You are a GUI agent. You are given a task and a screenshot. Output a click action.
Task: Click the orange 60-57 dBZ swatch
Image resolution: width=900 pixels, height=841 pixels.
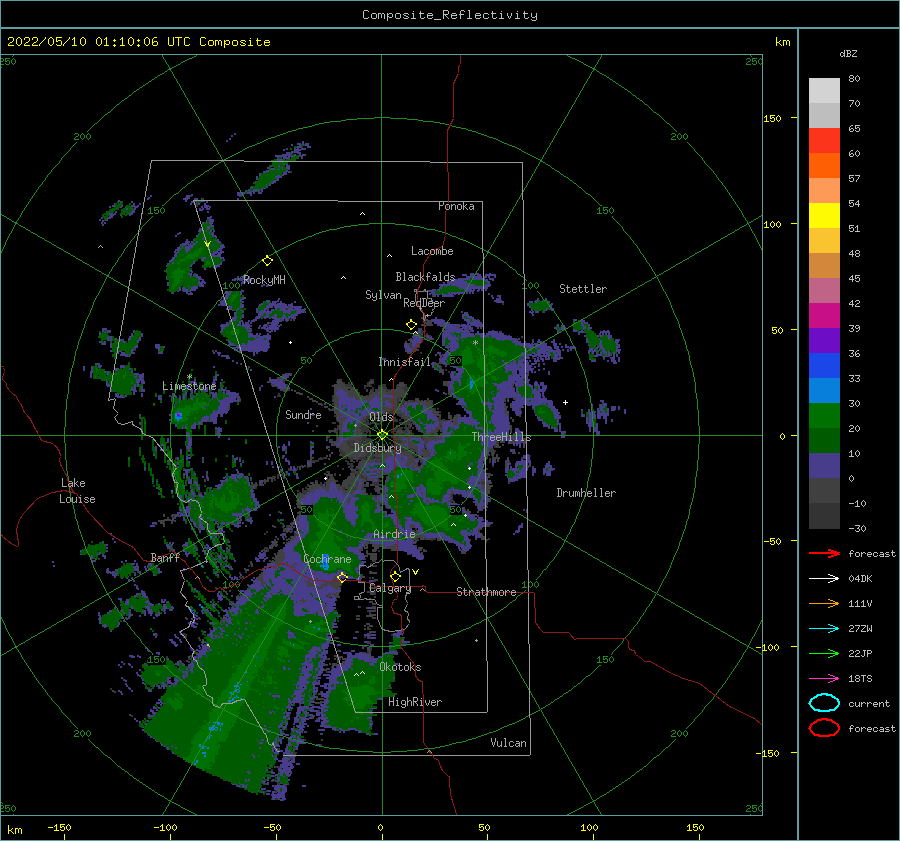(x=824, y=165)
